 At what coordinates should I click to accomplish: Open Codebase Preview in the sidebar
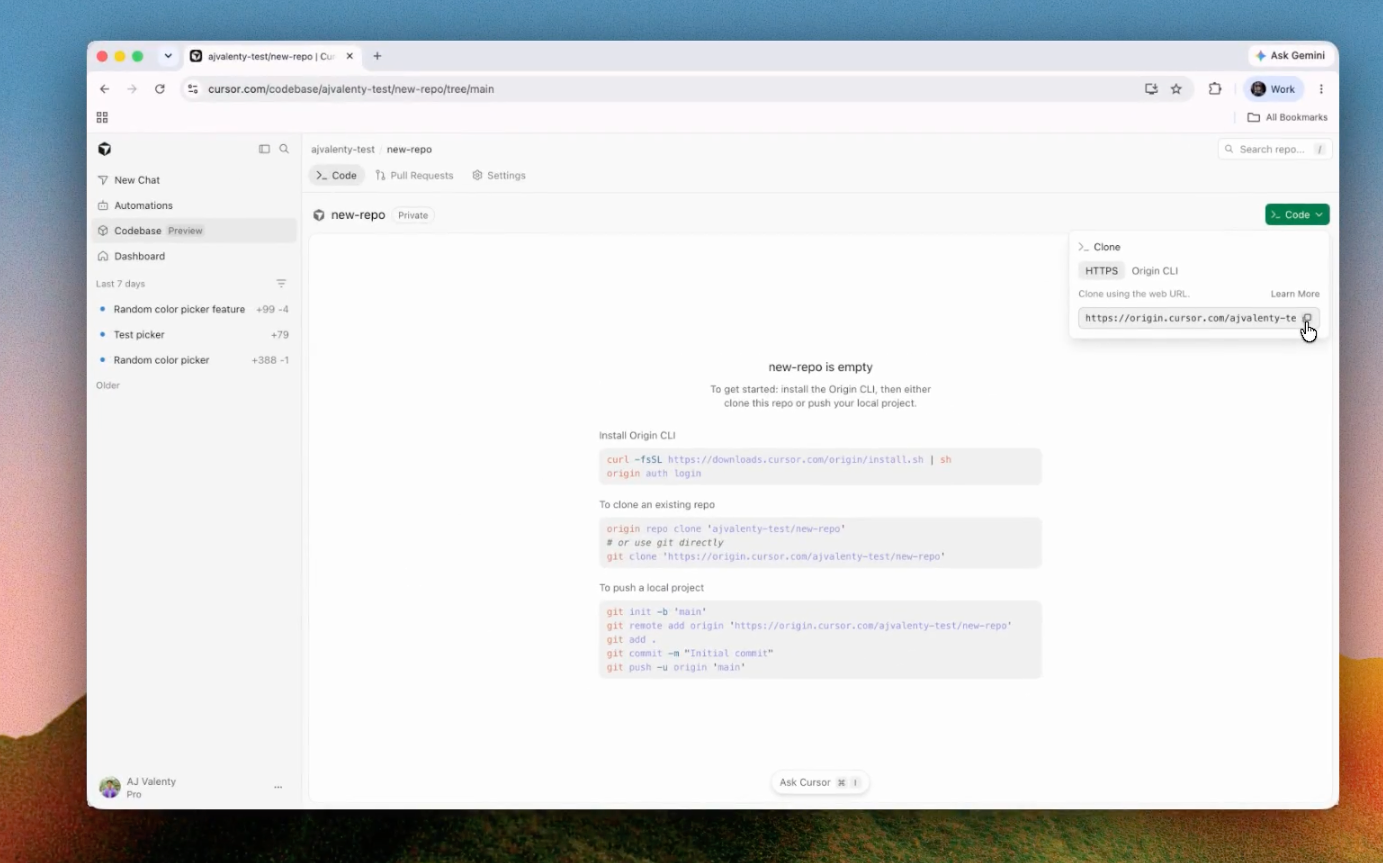coord(193,231)
